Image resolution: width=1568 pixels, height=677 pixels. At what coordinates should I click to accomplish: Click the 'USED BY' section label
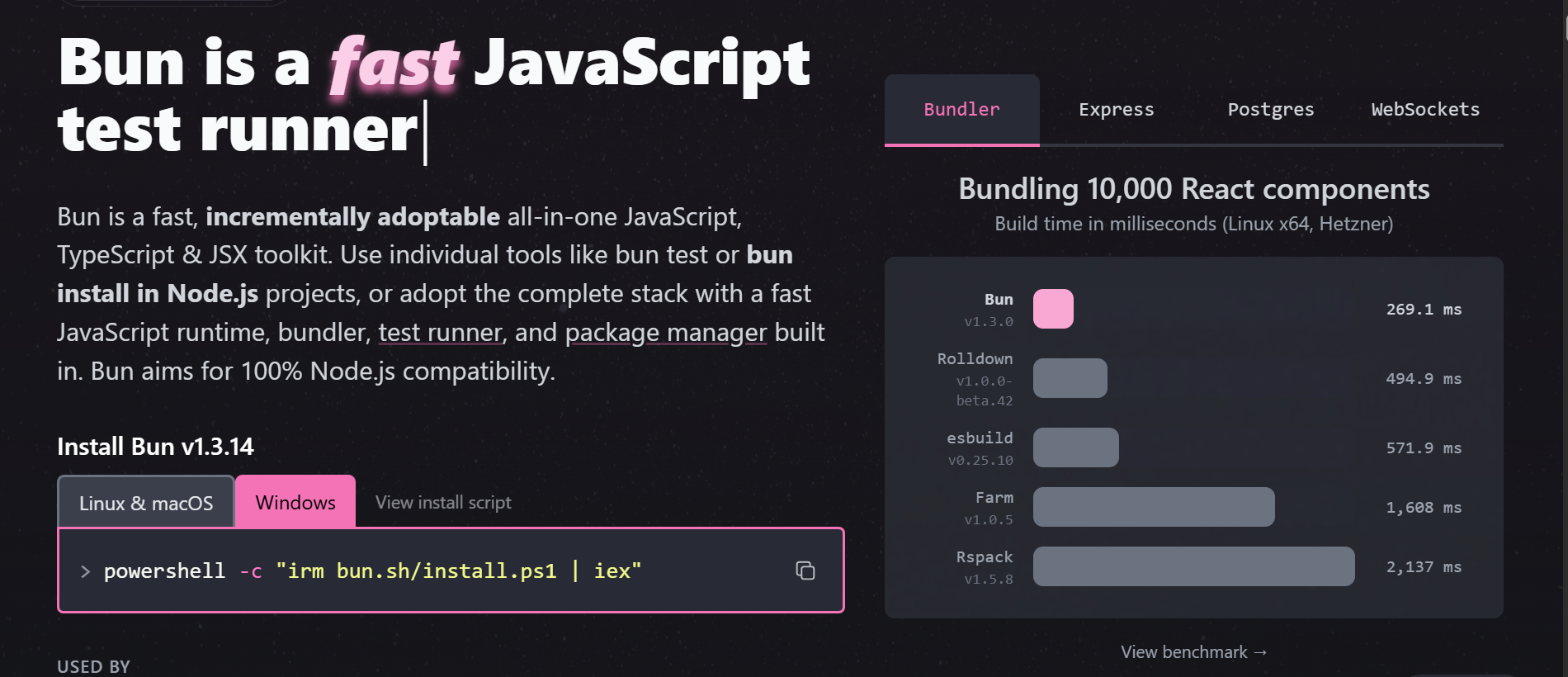point(93,667)
